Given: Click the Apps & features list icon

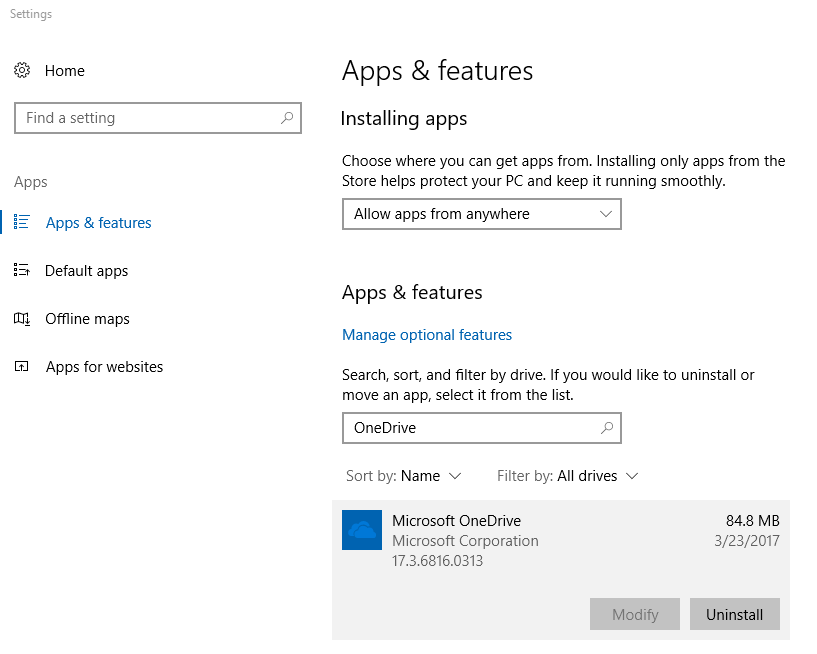Looking at the screenshot, I should [x=22, y=222].
